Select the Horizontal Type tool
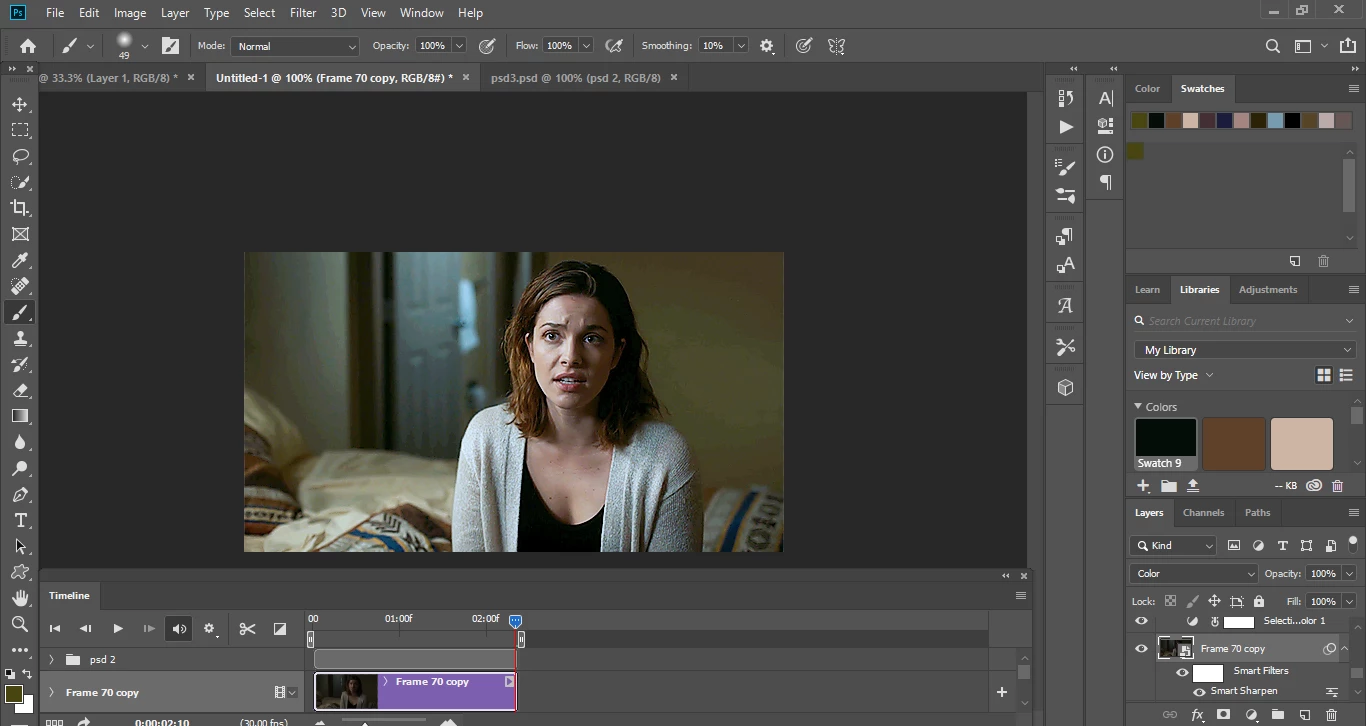 20,520
